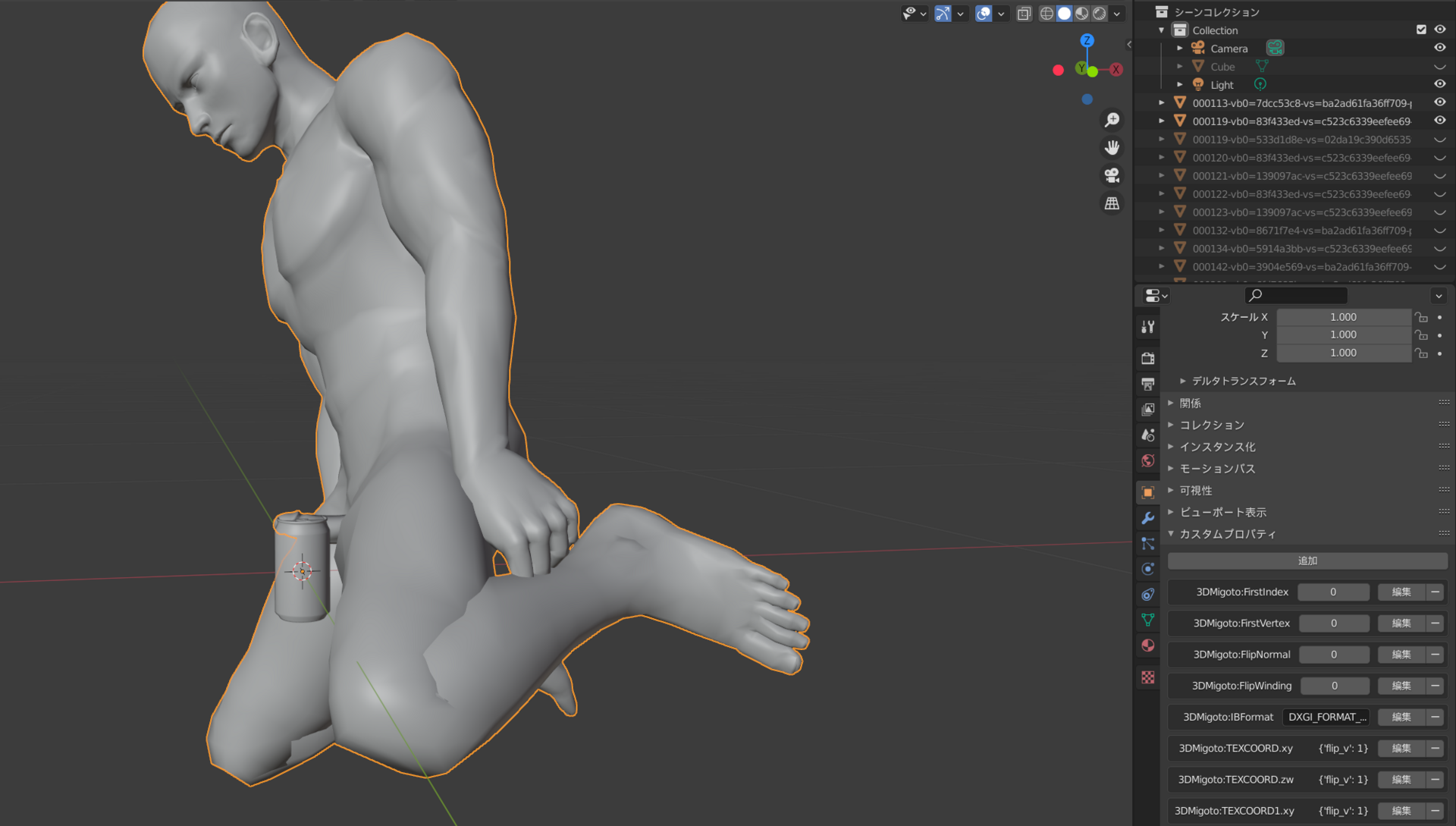Open the Object Constraints tab
The image size is (1456, 826).
pos(1147,595)
